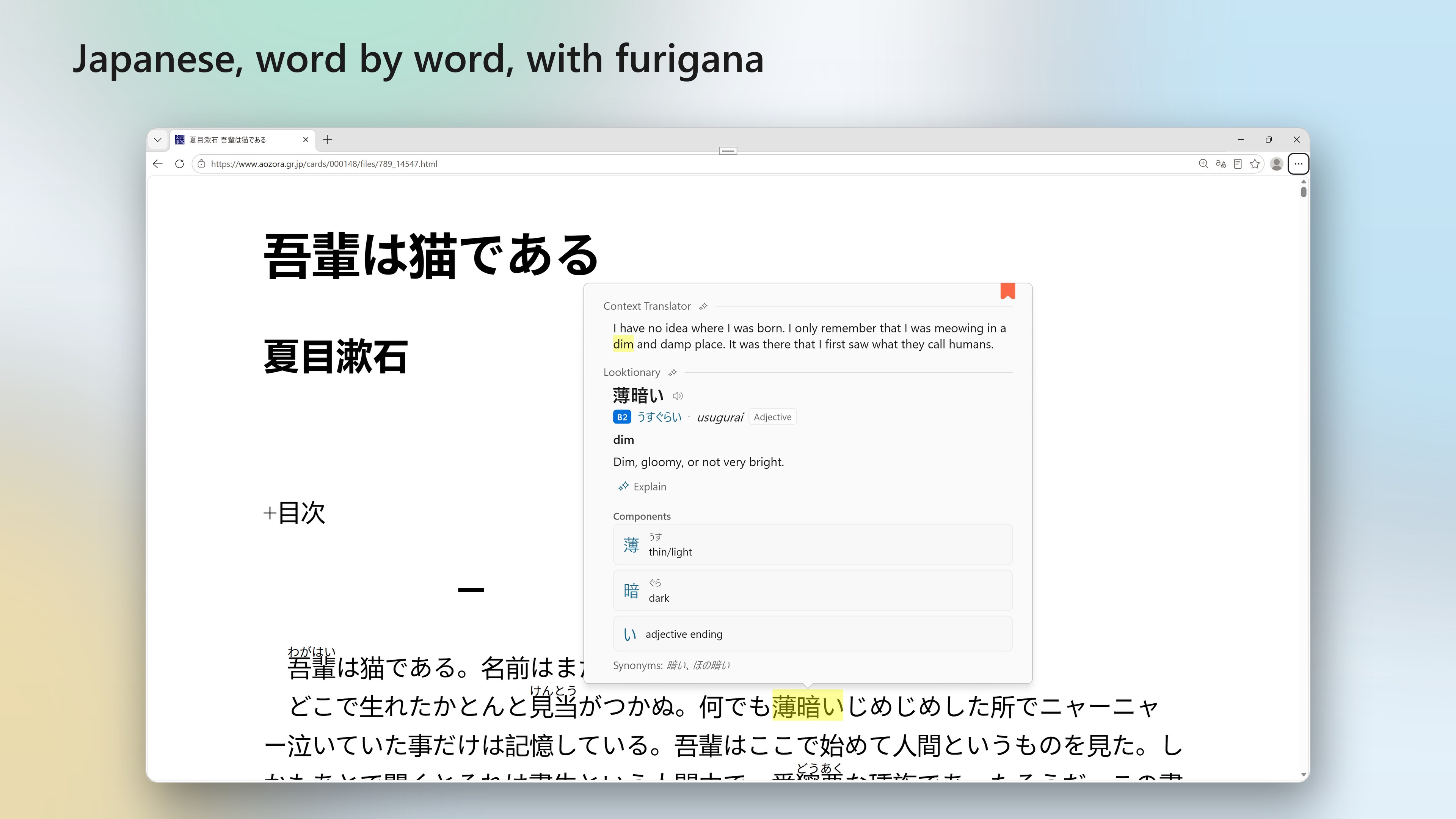
Task: Click the heading 吾輩は猫である
Action: click(431, 257)
